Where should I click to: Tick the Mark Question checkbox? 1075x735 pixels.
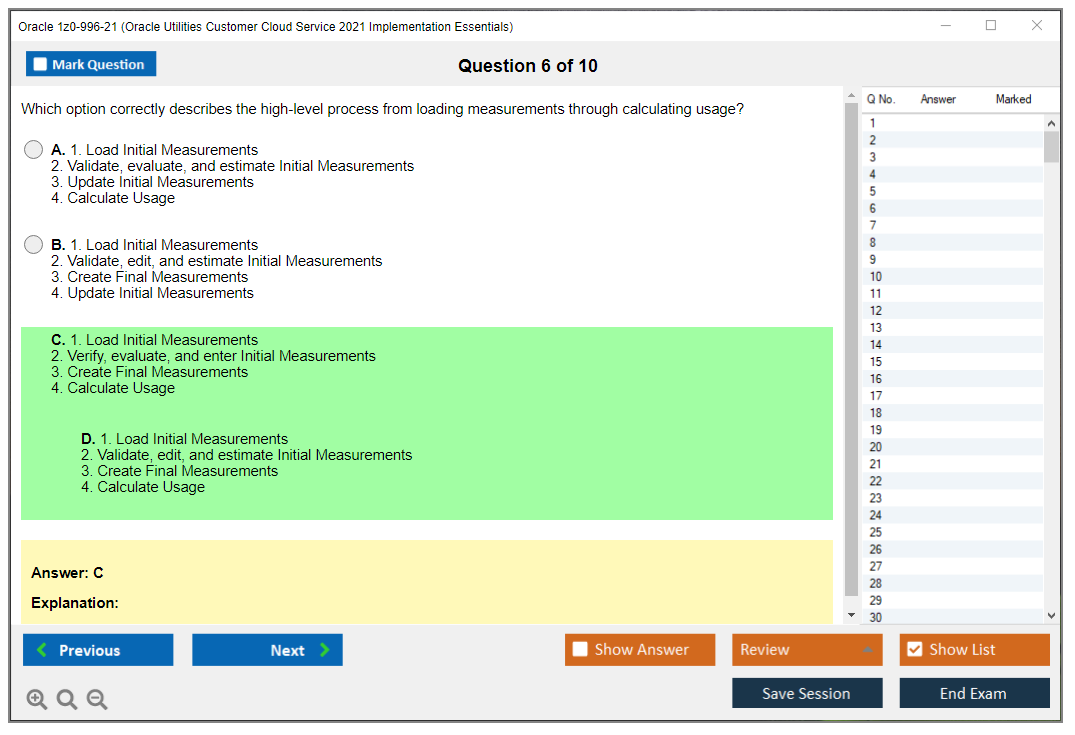(x=41, y=65)
